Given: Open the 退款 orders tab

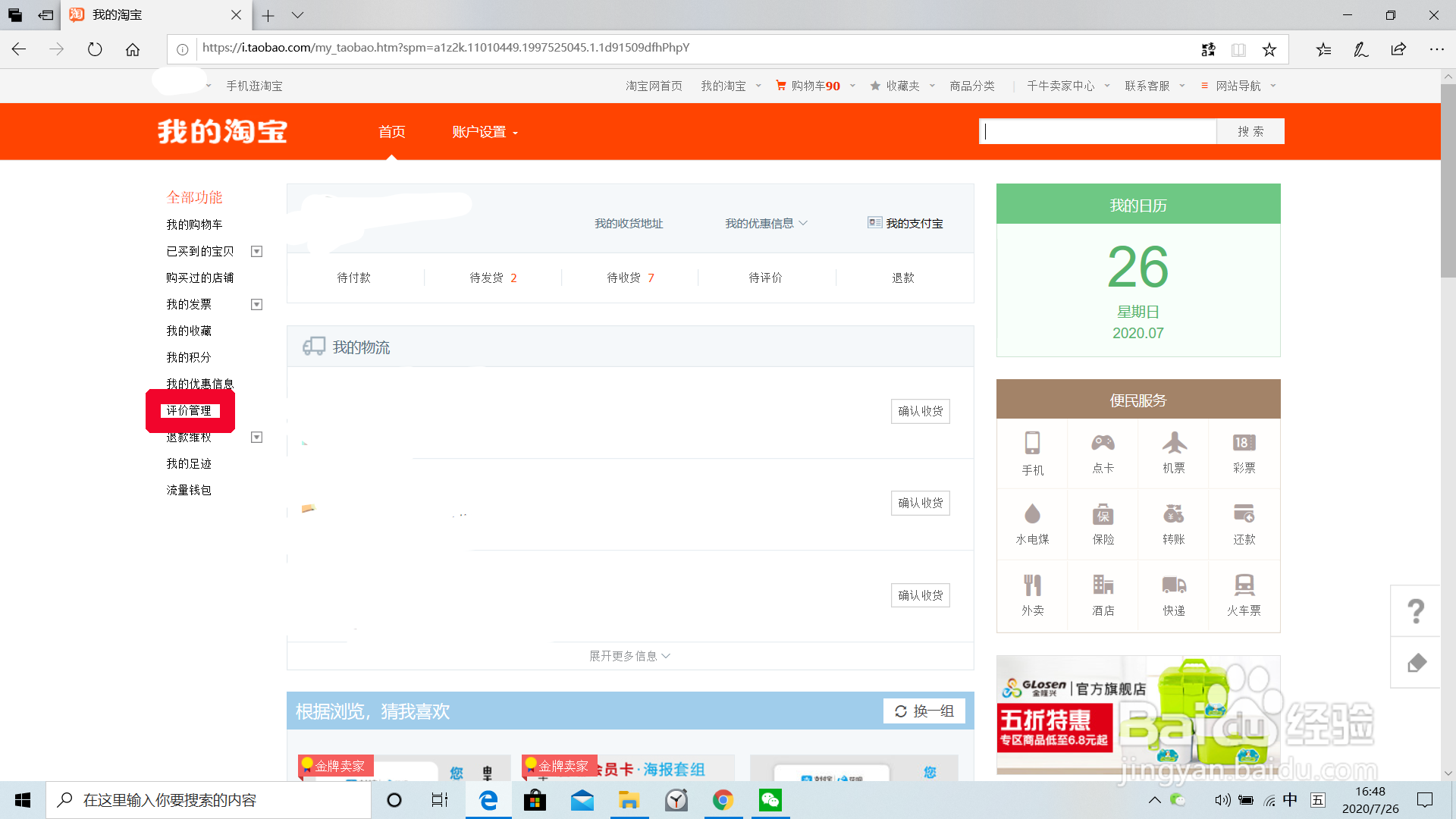Looking at the screenshot, I should 903,278.
